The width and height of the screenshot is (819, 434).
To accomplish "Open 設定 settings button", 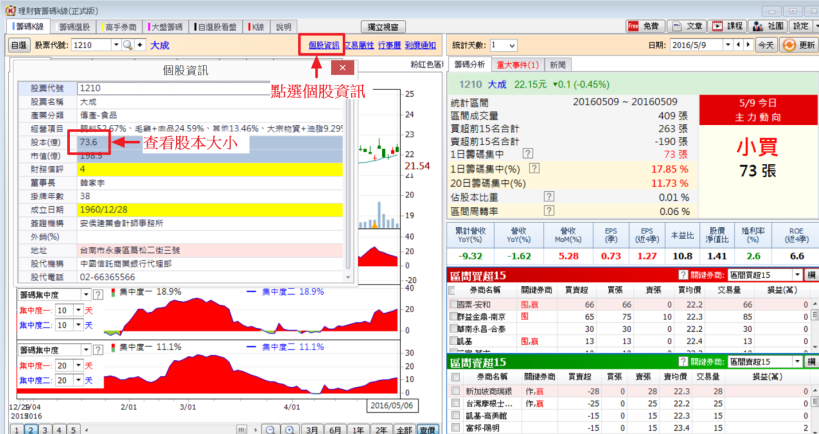I will [802, 26].
